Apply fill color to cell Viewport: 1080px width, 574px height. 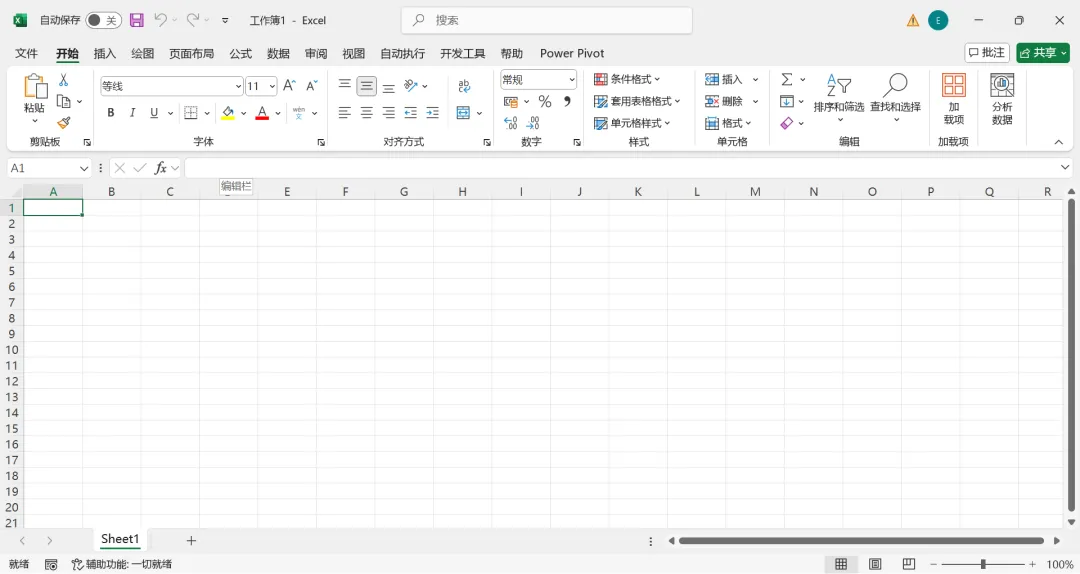tap(228, 113)
